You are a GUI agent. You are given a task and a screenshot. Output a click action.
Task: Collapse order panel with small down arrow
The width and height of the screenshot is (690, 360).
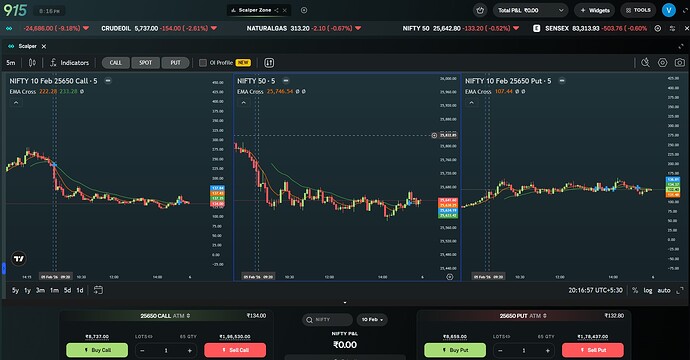(x=345, y=303)
